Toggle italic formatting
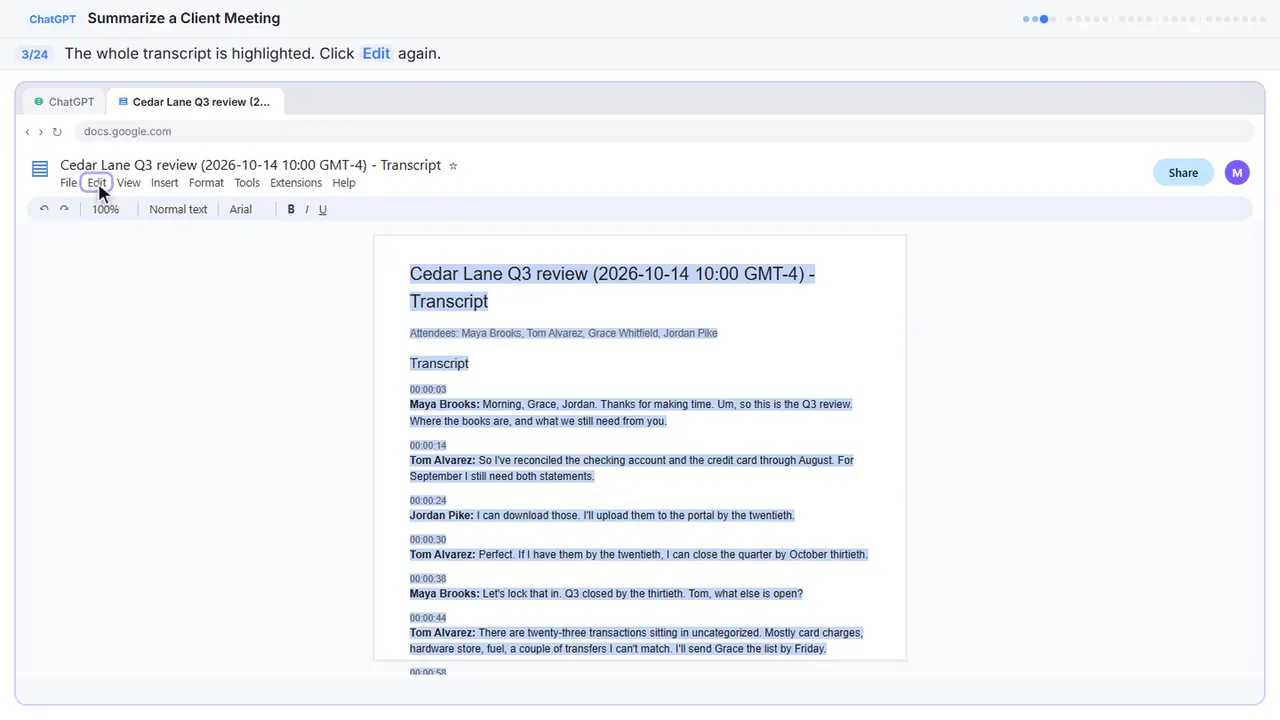The image size is (1280, 720). (307, 209)
